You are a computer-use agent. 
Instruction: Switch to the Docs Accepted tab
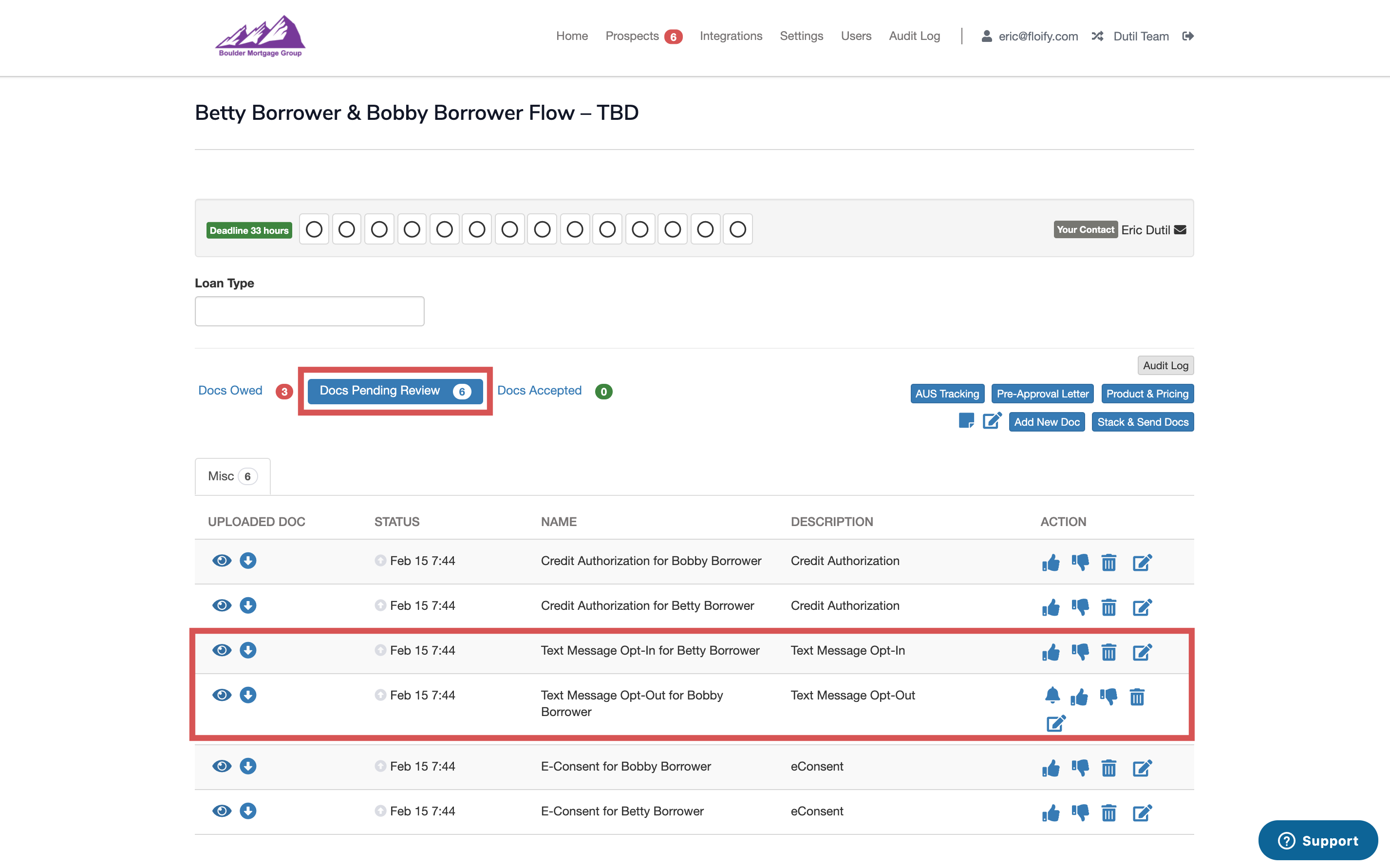[x=540, y=390]
